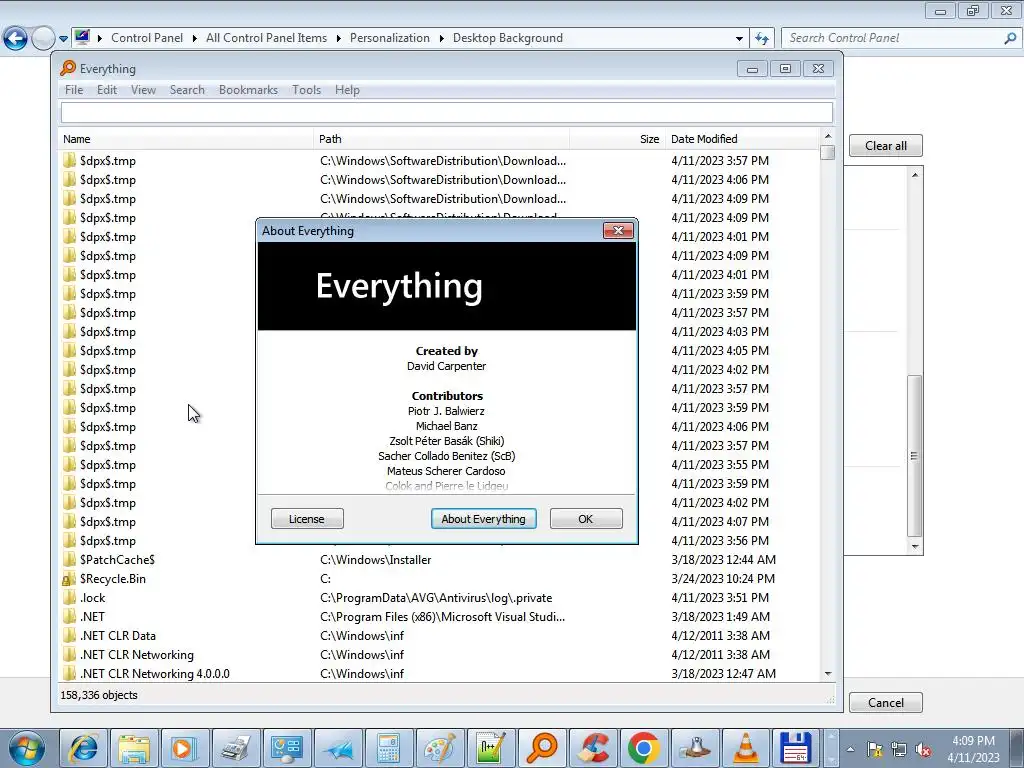
Task: Expand the address bar history dropdown
Action: (x=739, y=39)
